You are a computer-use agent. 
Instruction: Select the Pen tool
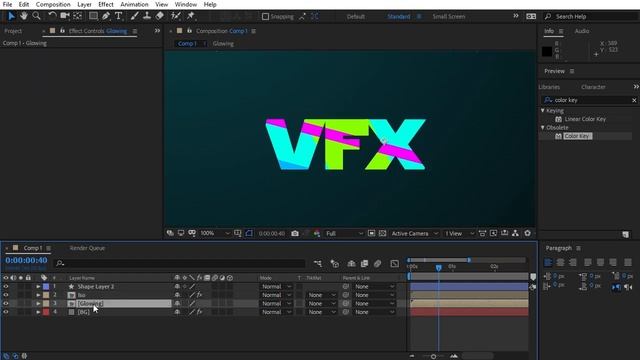pyautogui.click(x=106, y=16)
